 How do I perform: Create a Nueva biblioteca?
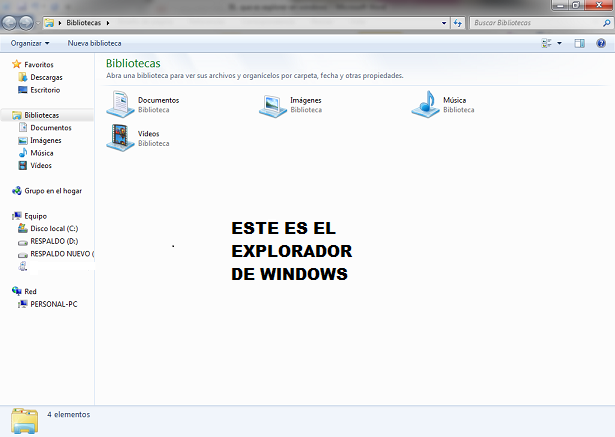(x=94, y=43)
